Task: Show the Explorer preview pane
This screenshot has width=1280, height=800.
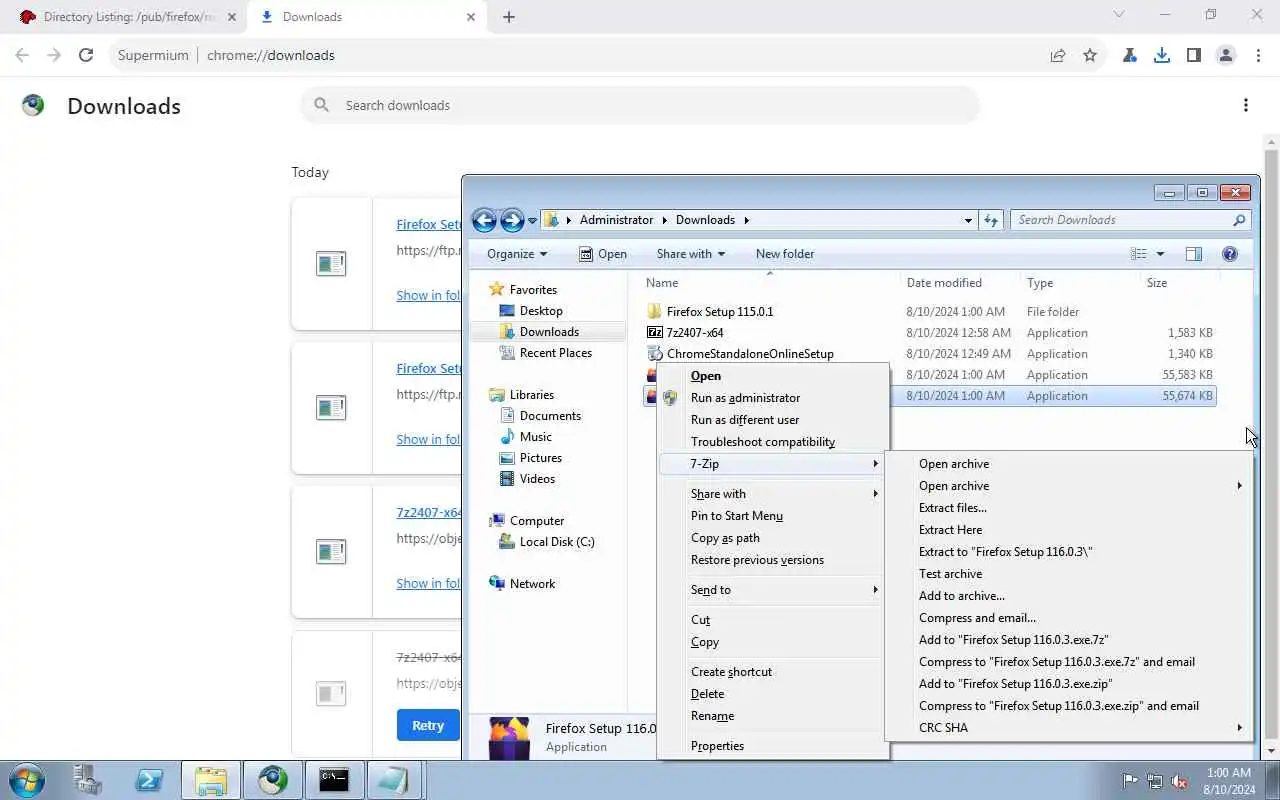Action: (1194, 254)
